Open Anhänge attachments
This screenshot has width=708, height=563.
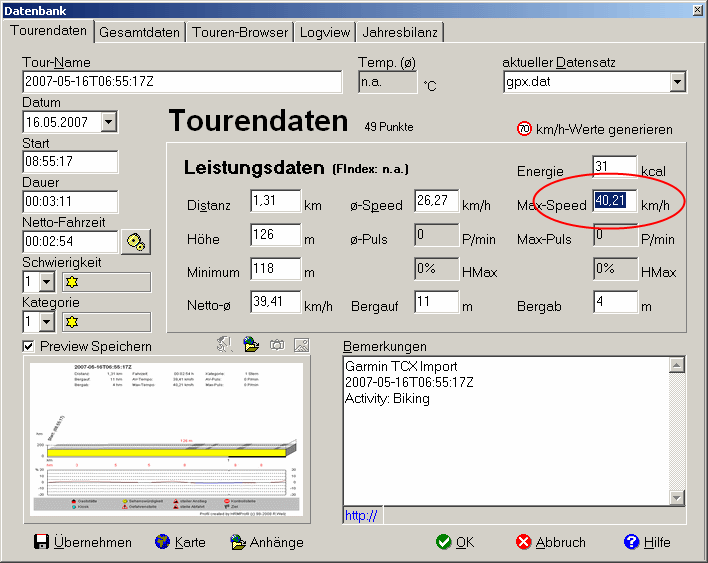pyautogui.click(x=266, y=542)
